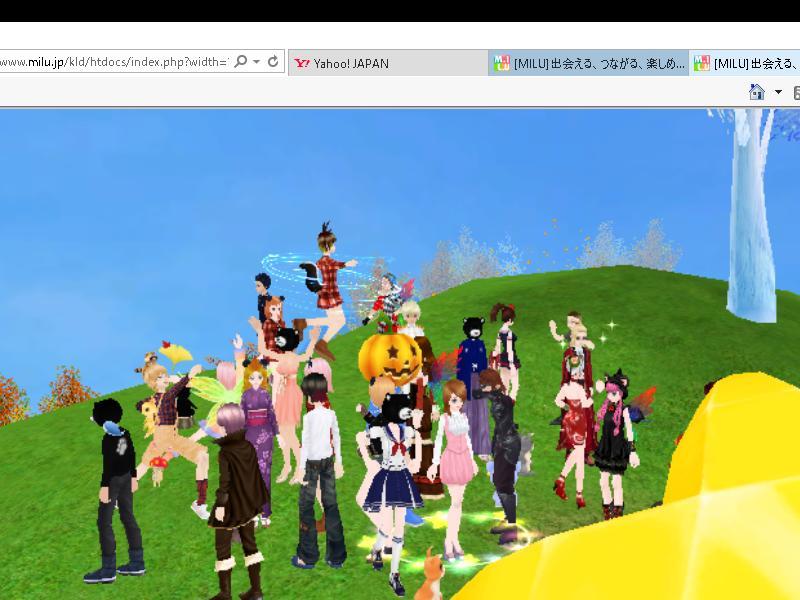The height and width of the screenshot is (600, 800).
Task: Expand the dropdown arrow beside the Home icon
Action: coord(778,92)
